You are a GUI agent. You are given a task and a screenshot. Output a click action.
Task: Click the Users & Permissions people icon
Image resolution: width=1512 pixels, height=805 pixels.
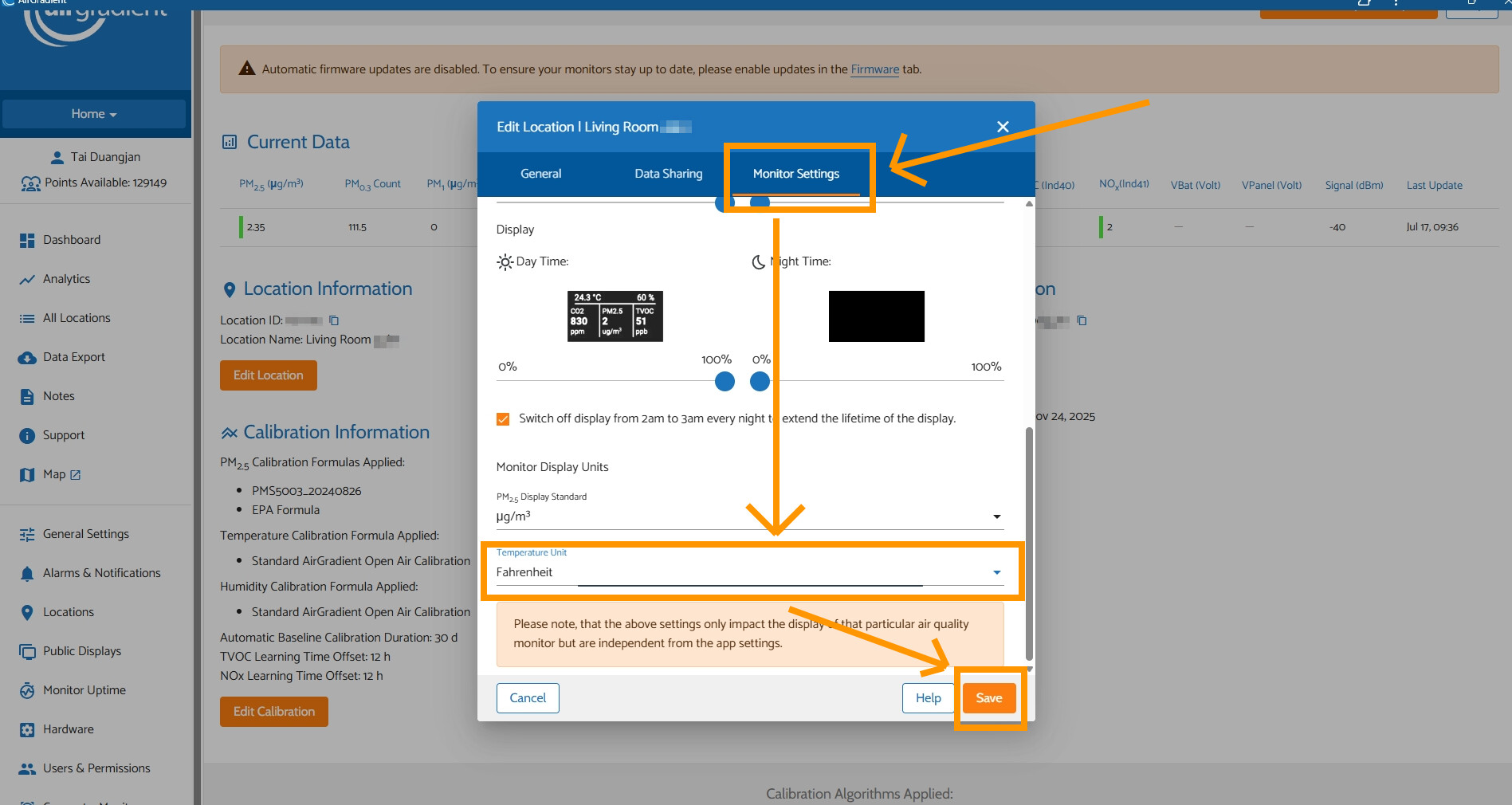coord(27,769)
